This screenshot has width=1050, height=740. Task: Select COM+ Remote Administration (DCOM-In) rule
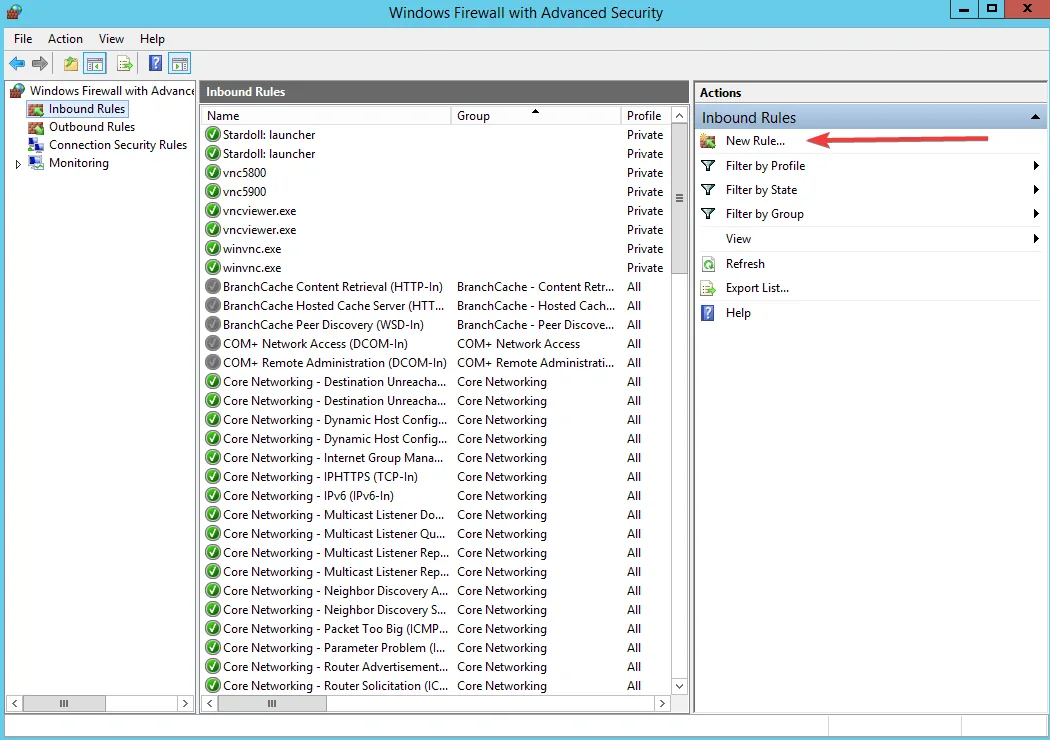pos(335,363)
